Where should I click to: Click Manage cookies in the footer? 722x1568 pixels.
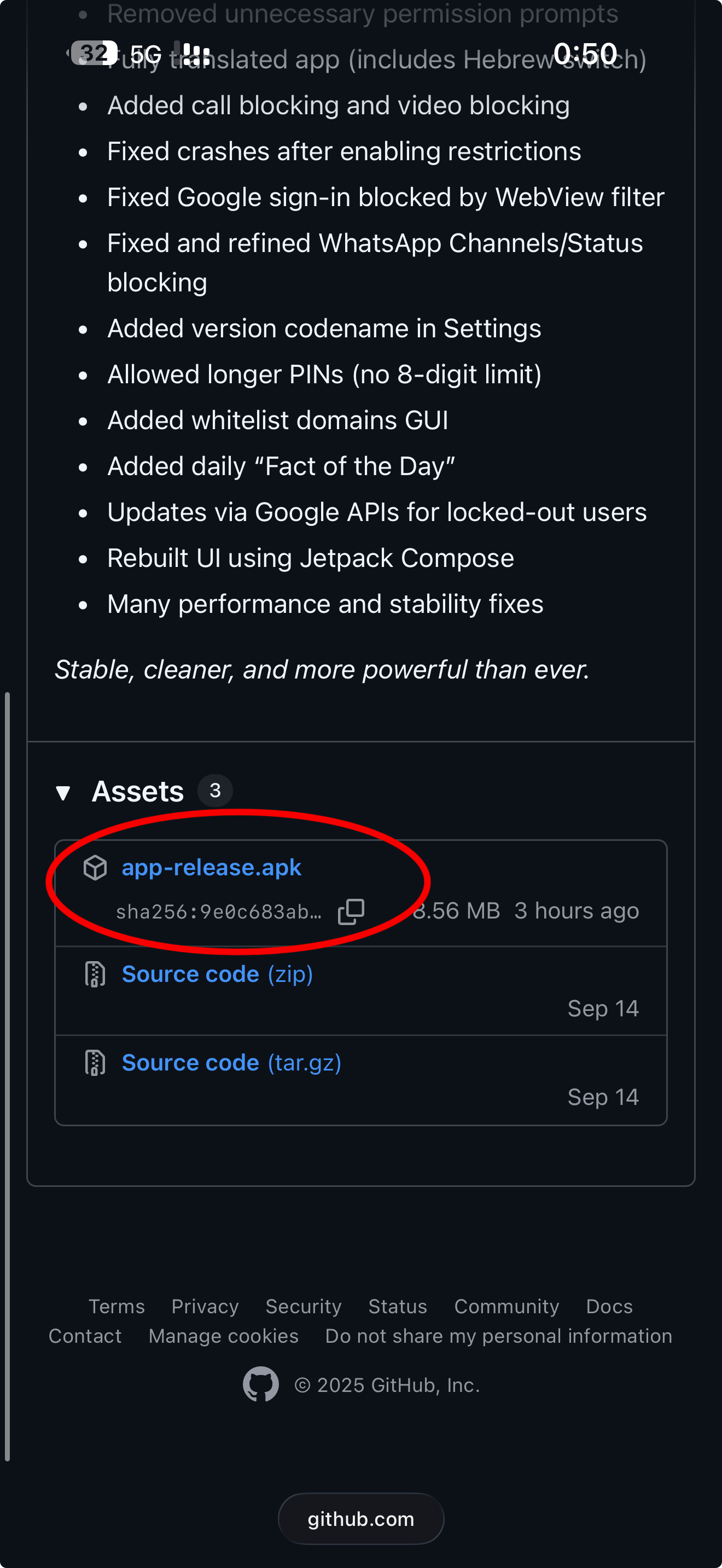[x=223, y=1336]
